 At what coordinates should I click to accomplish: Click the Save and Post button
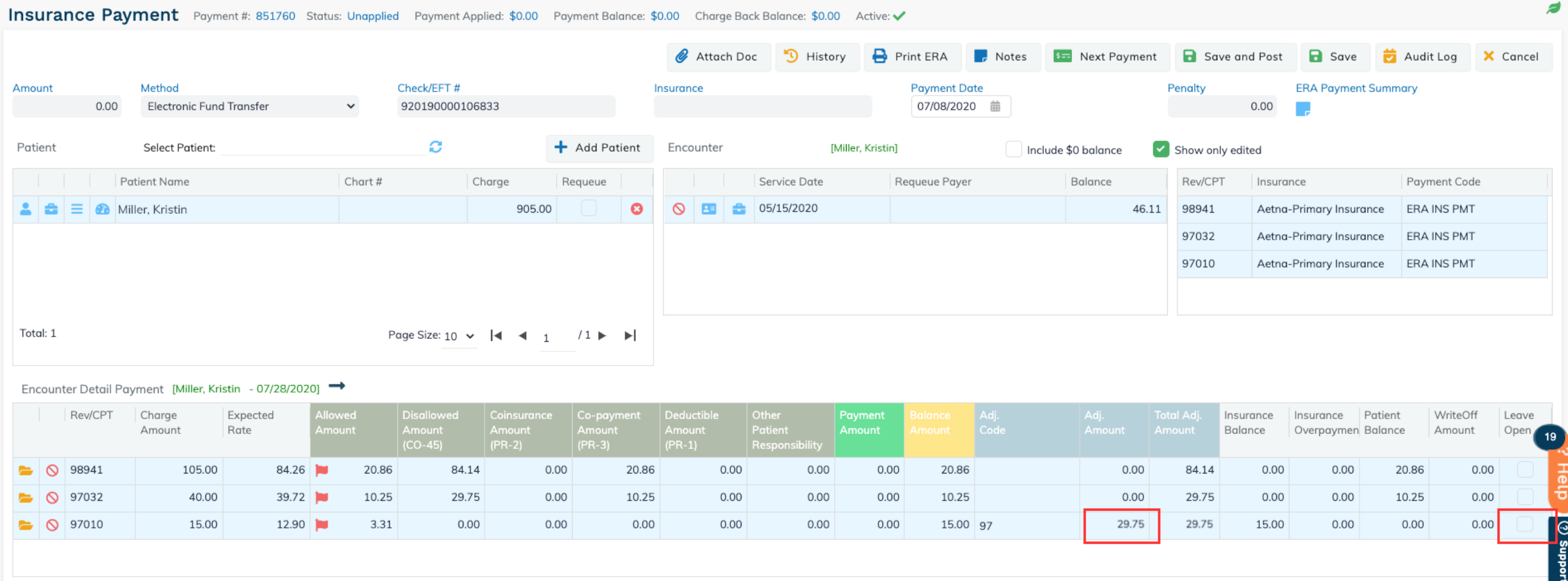[1235, 56]
